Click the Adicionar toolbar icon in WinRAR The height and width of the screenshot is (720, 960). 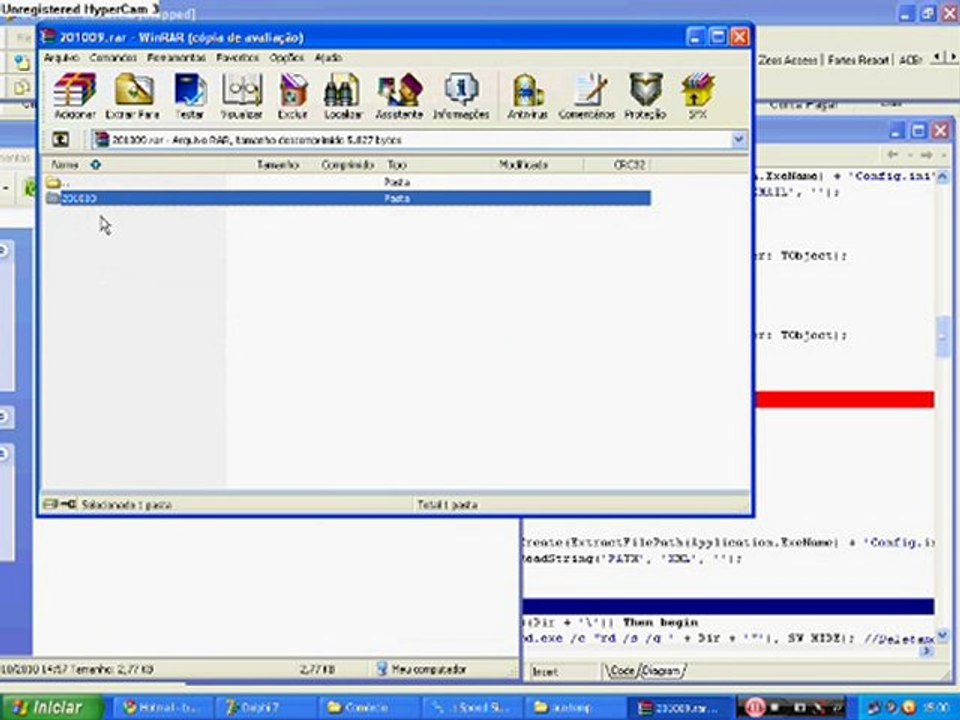75,96
